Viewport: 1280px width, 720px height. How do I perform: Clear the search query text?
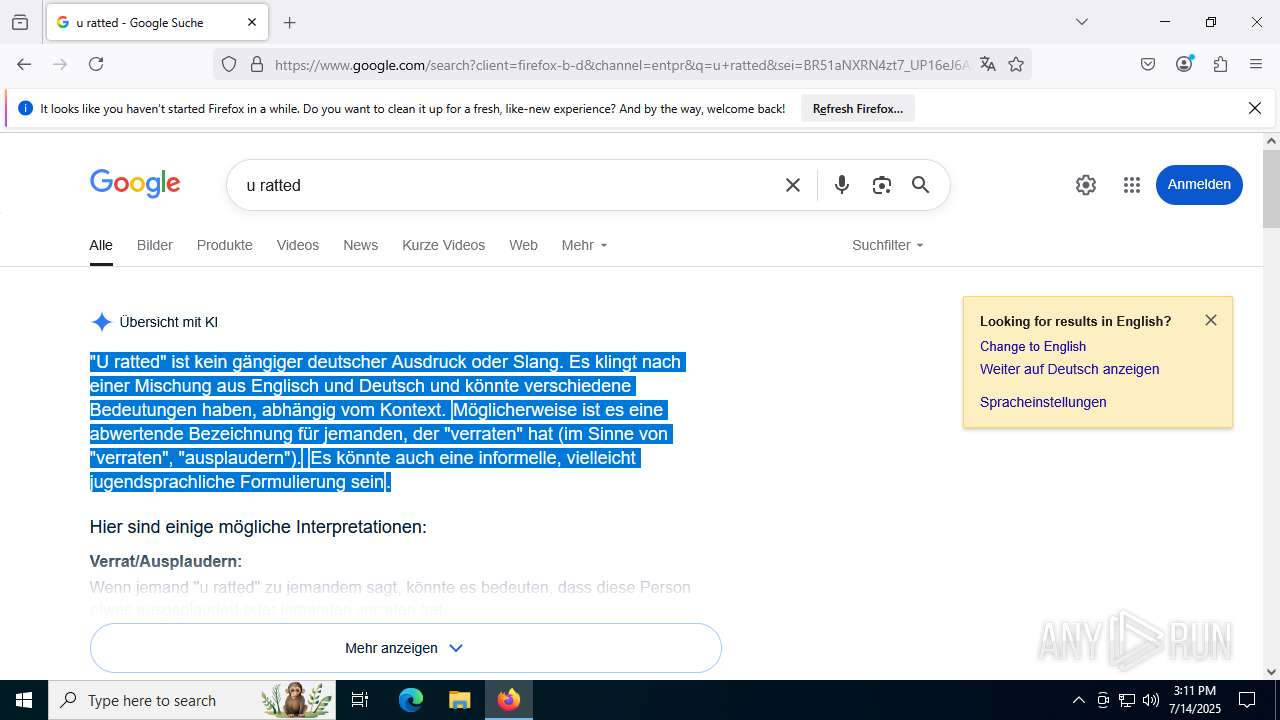(x=793, y=185)
